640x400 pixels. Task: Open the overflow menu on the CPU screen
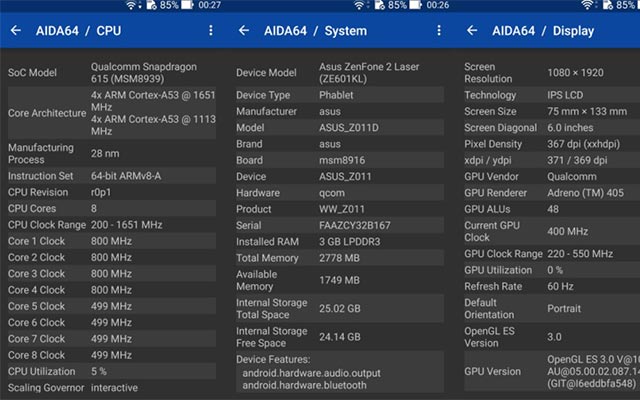(x=211, y=31)
